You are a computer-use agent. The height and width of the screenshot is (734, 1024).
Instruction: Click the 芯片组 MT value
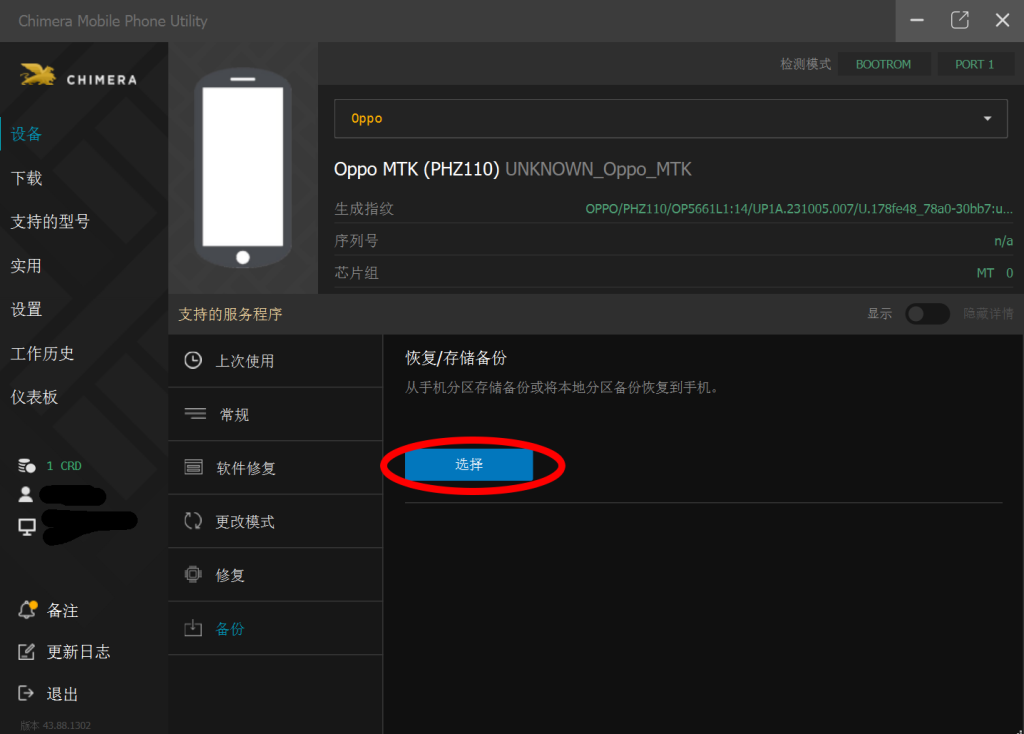point(995,273)
